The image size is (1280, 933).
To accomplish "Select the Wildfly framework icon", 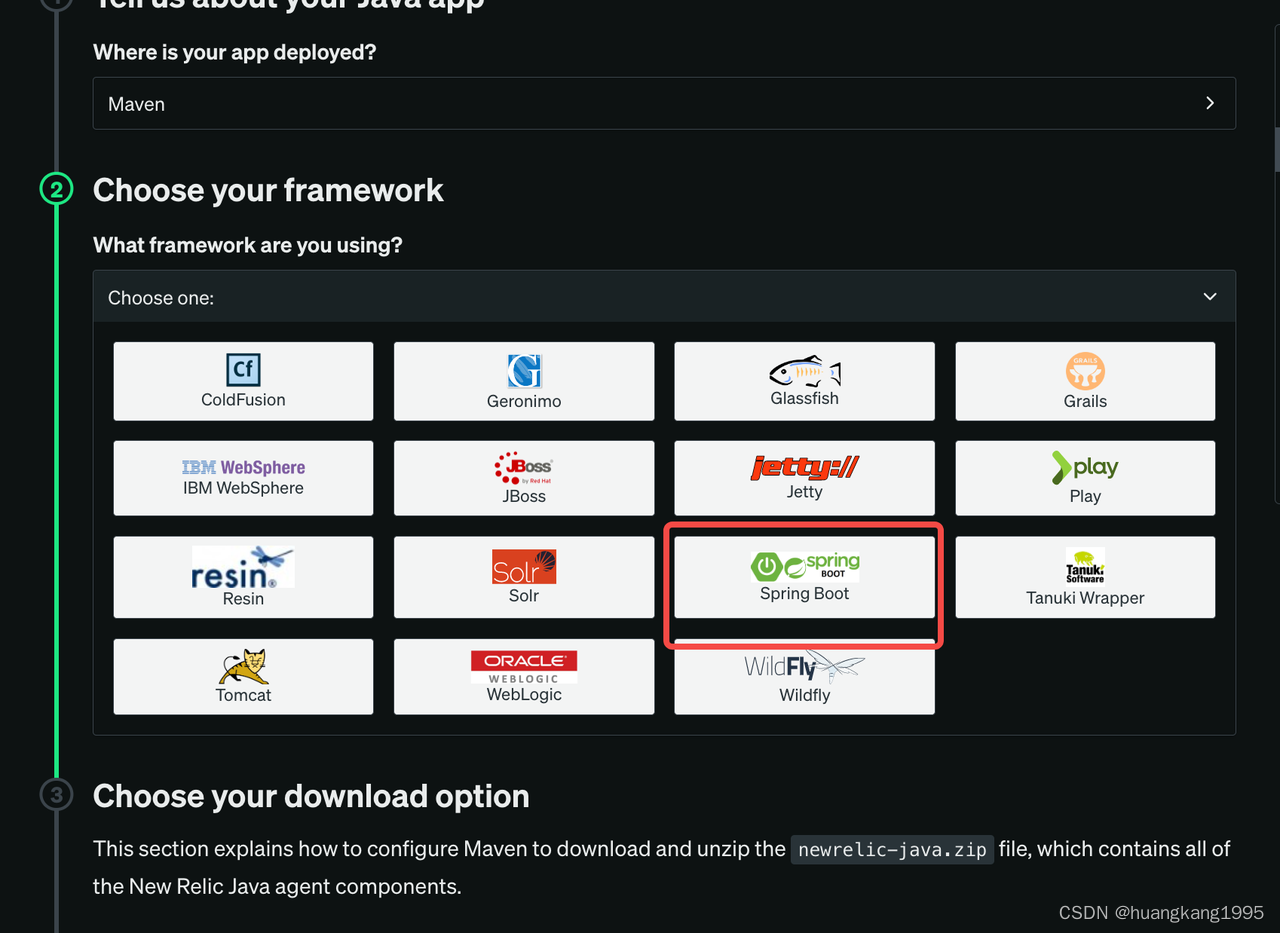I will [804, 676].
